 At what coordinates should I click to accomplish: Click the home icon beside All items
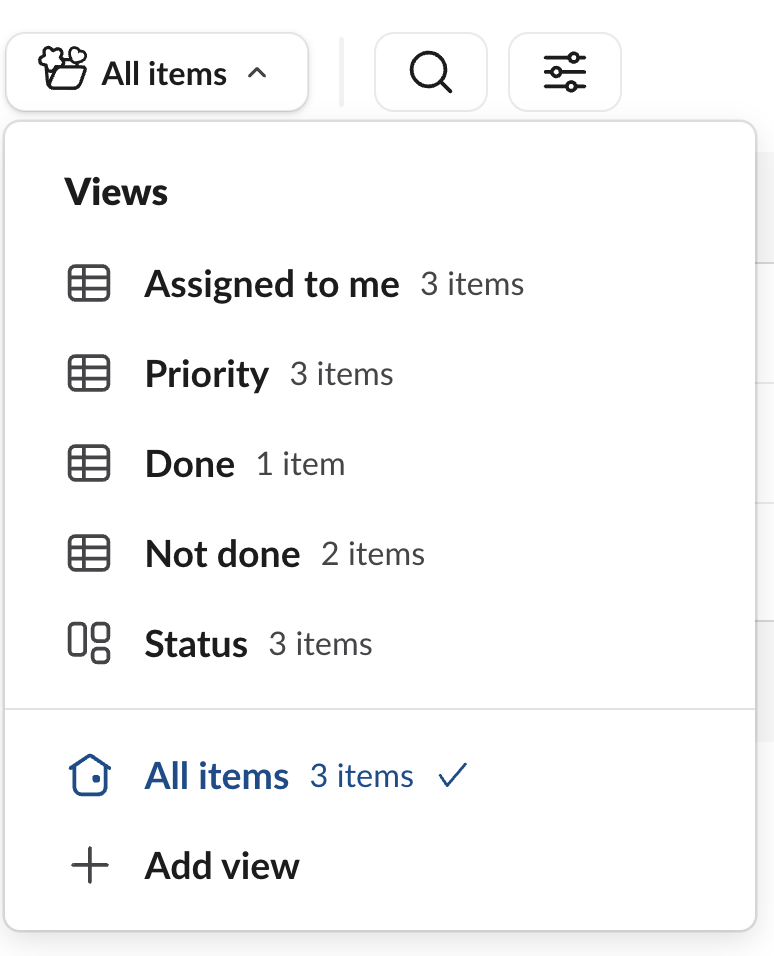[x=89, y=776]
